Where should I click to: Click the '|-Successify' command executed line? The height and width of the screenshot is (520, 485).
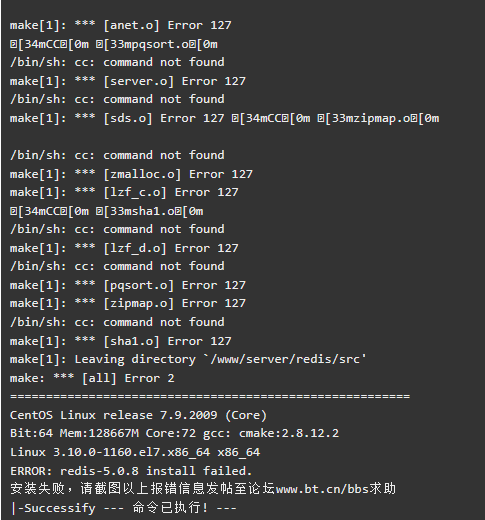pyautogui.click(x=123, y=508)
